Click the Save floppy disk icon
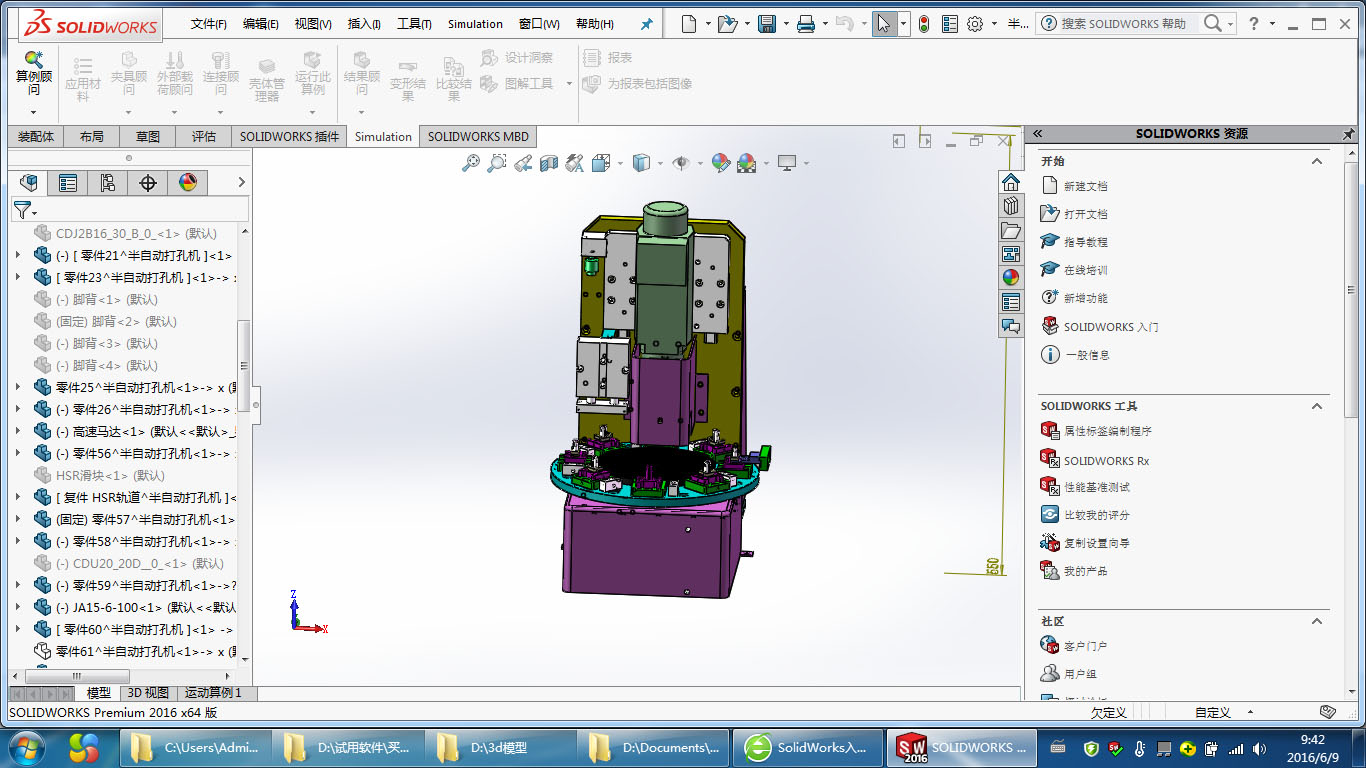The width and height of the screenshot is (1366, 768). point(767,24)
